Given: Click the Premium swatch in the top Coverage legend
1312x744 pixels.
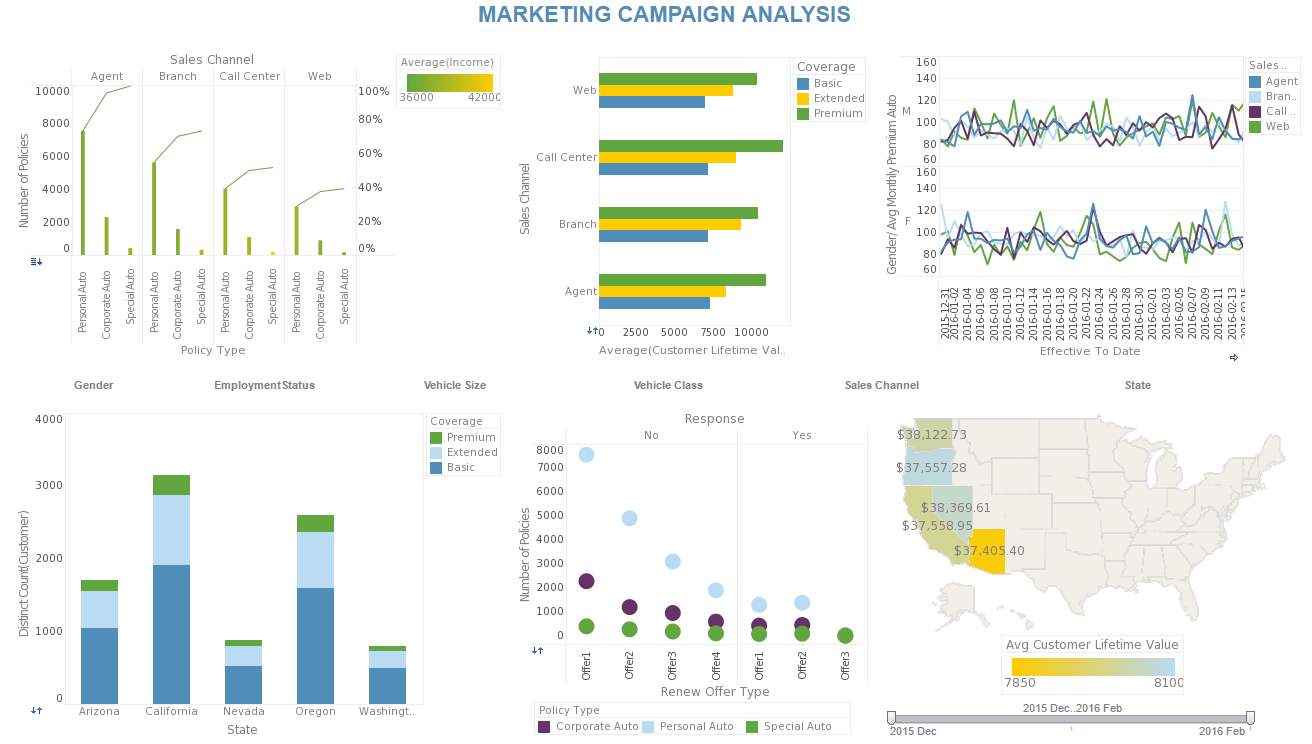Looking at the screenshot, I should tap(803, 114).
